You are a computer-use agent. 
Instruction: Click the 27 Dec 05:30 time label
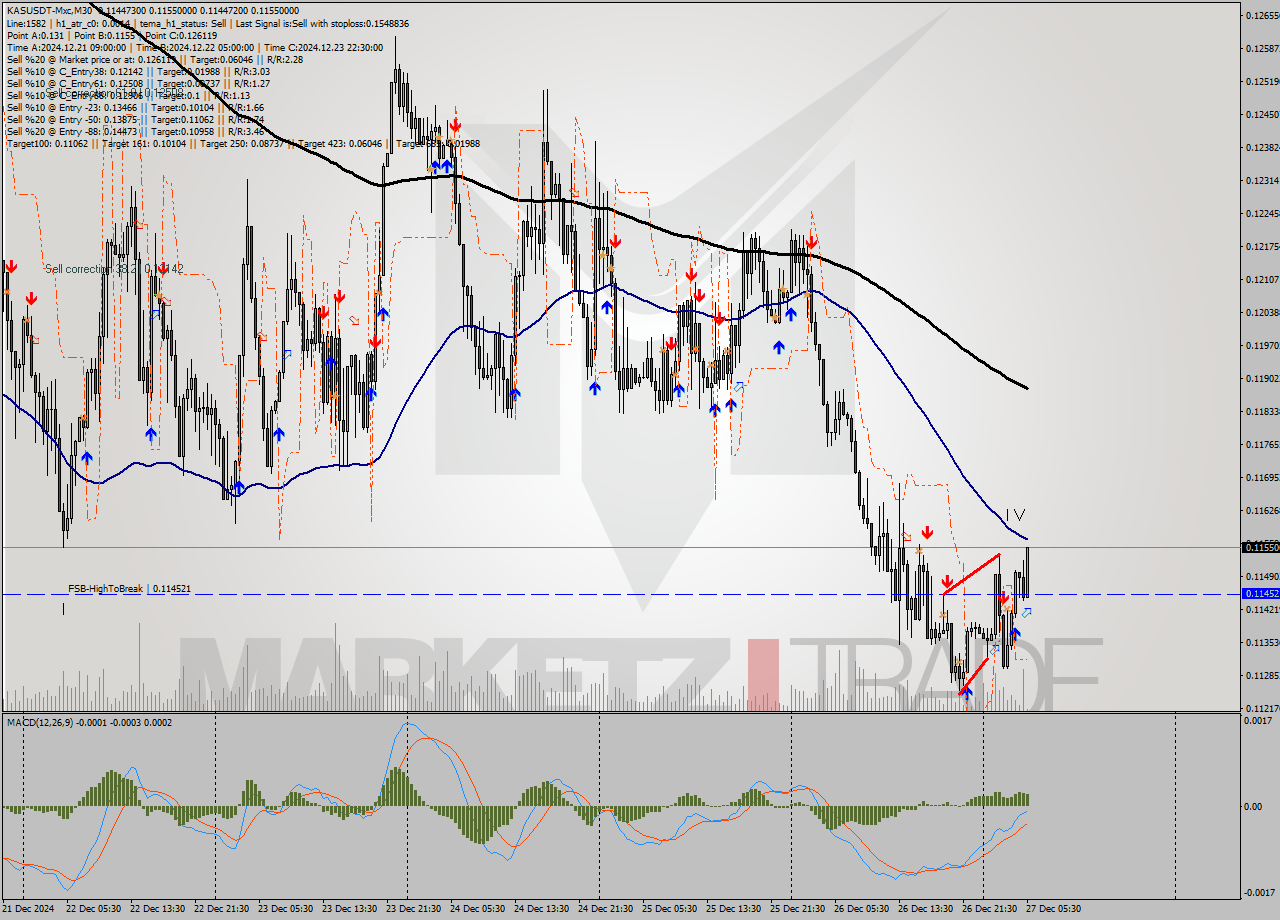click(x=1053, y=909)
